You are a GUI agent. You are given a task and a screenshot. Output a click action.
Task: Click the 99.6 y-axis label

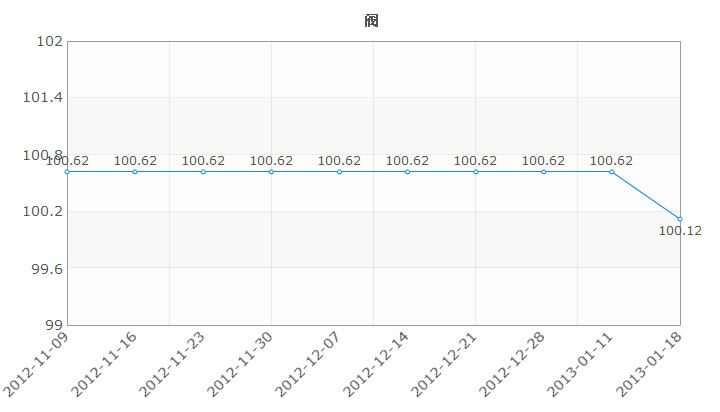coord(47,268)
